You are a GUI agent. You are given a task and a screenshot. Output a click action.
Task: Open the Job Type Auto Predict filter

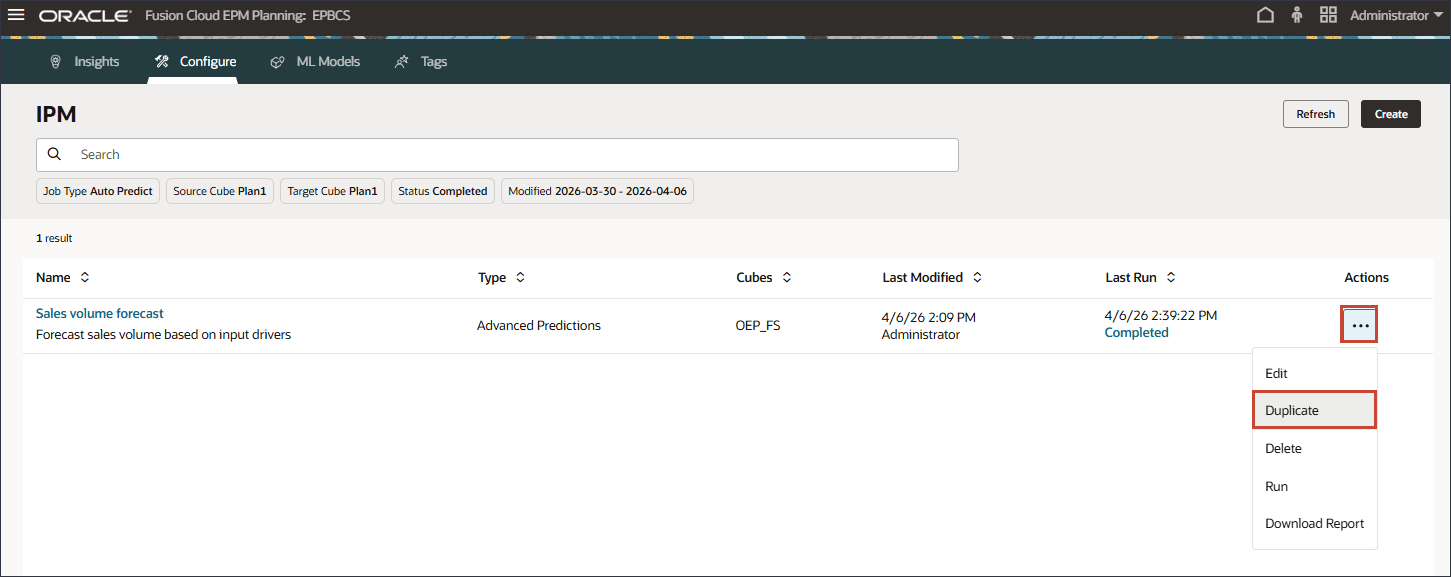pos(98,191)
